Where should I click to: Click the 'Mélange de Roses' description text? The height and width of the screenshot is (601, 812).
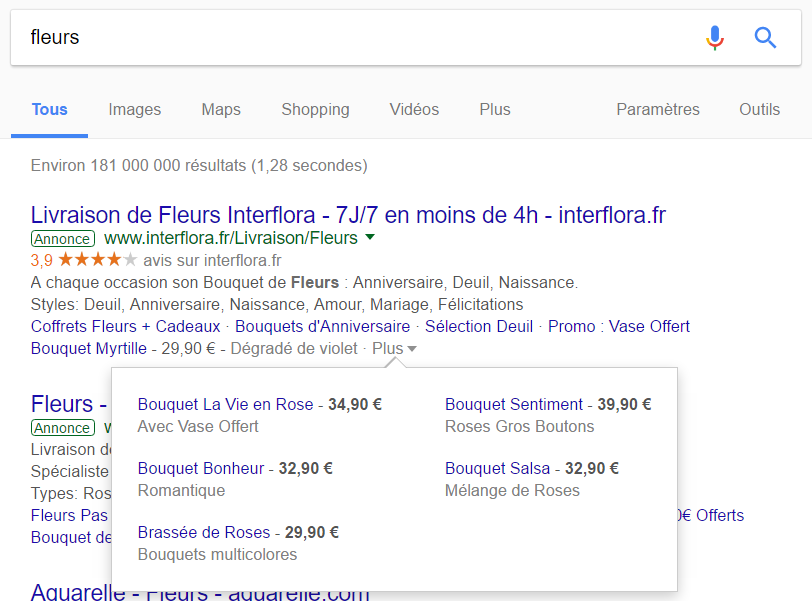tap(512, 491)
